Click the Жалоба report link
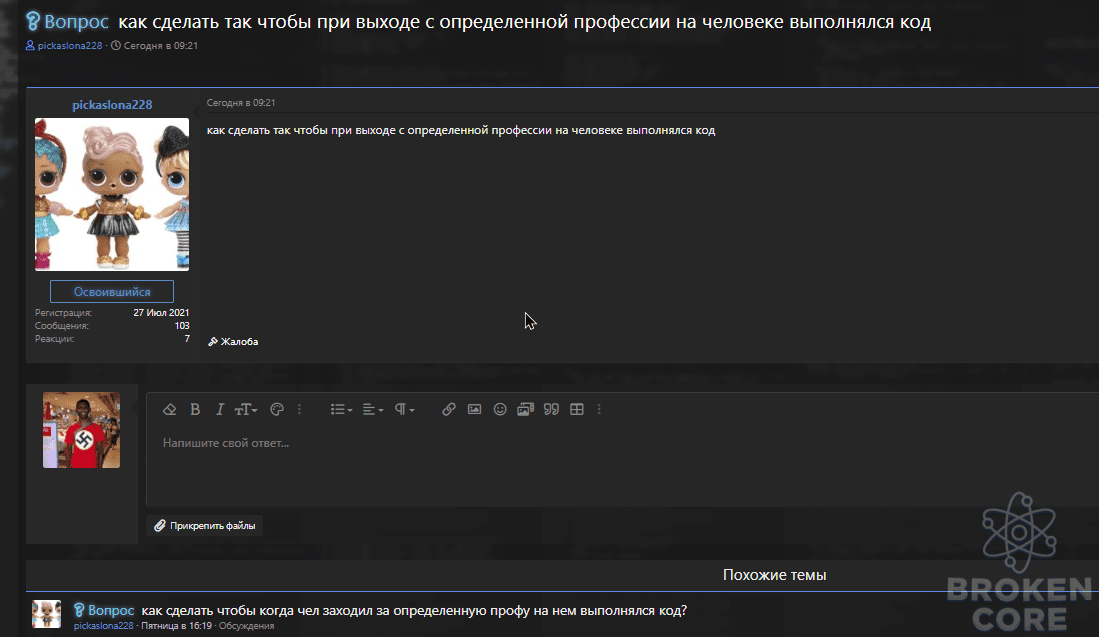Screen dimensions: 1099x637 tap(233, 341)
